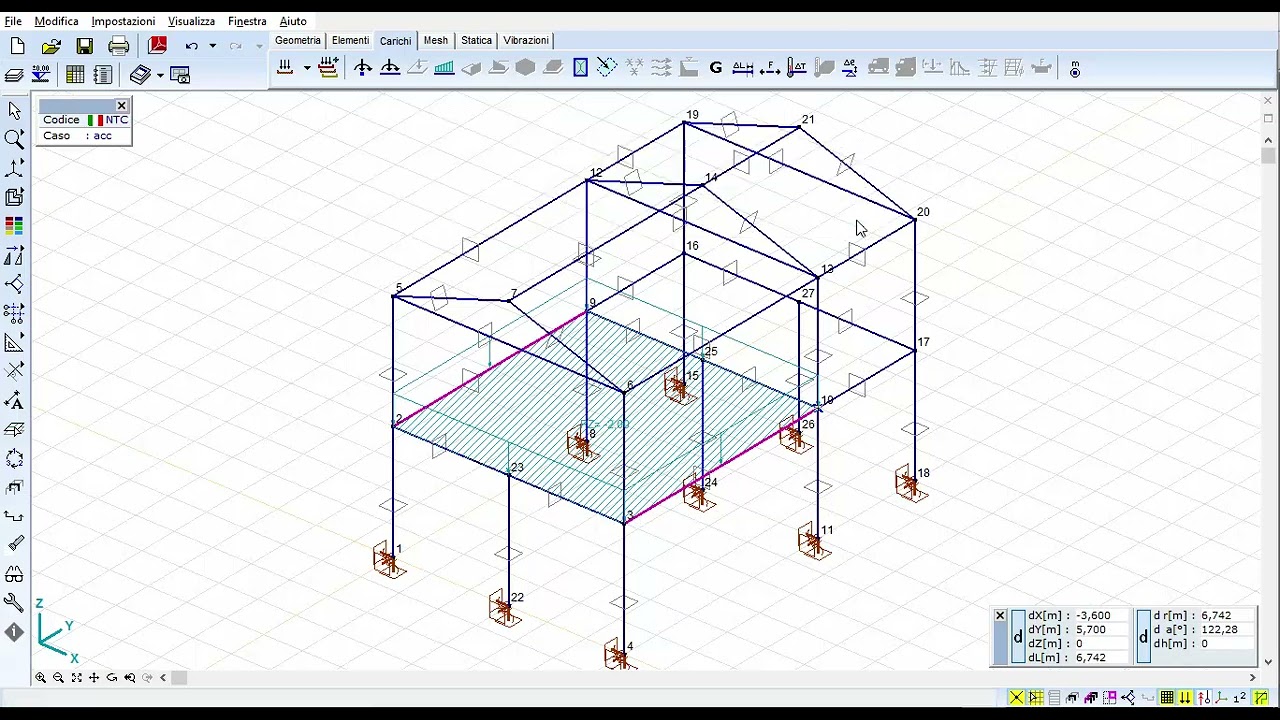
Task: Click the text annotation A icon in the left sidebar
Action: (x=14, y=401)
